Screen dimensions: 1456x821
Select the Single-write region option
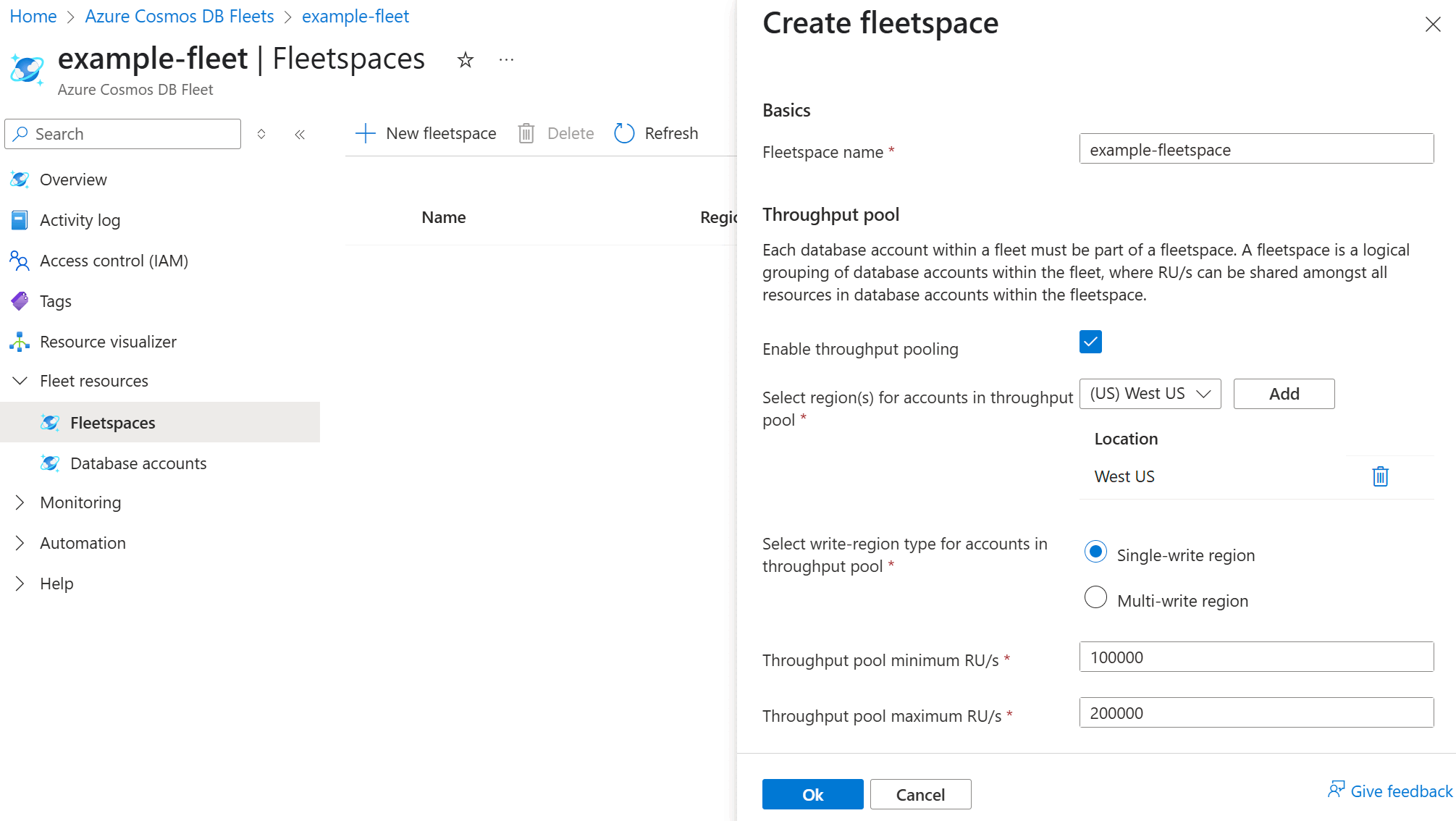coord(1095,552)
